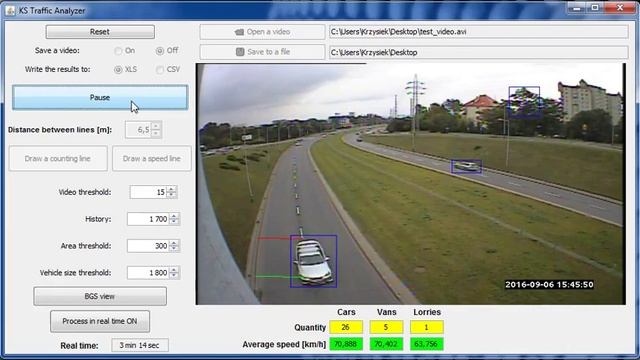Decrease History value with down arrow
This screenshot has width=640, height=360.
coord(174,222)
